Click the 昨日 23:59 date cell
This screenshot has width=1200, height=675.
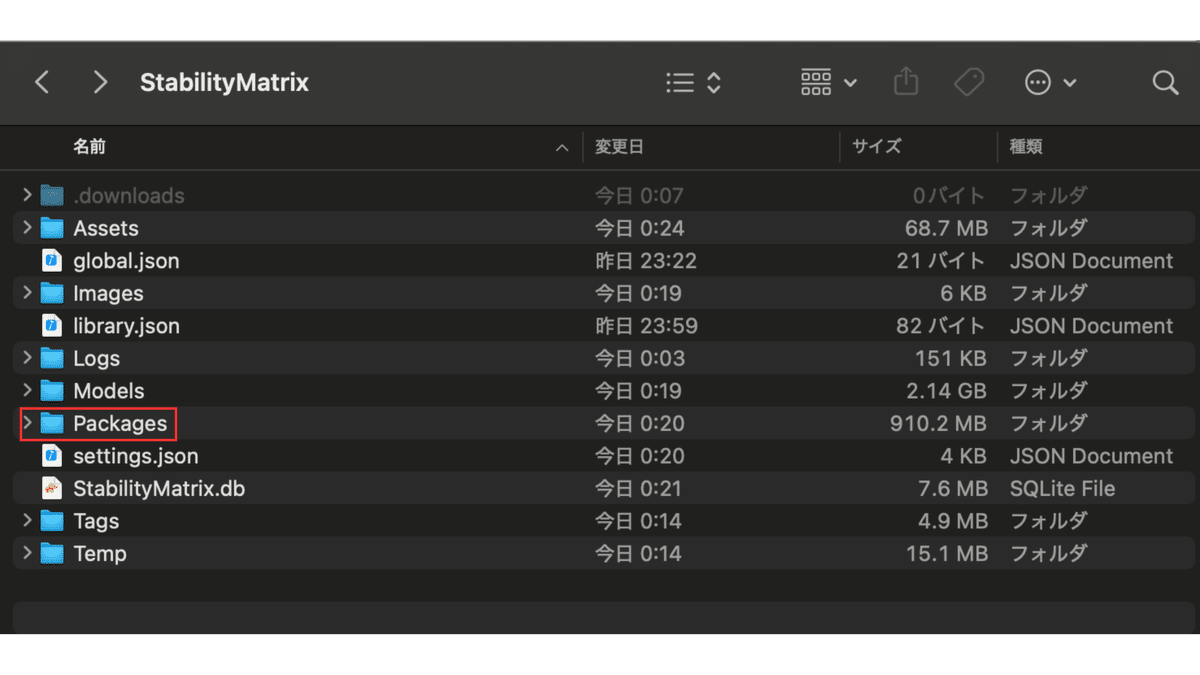pos(646,326)
